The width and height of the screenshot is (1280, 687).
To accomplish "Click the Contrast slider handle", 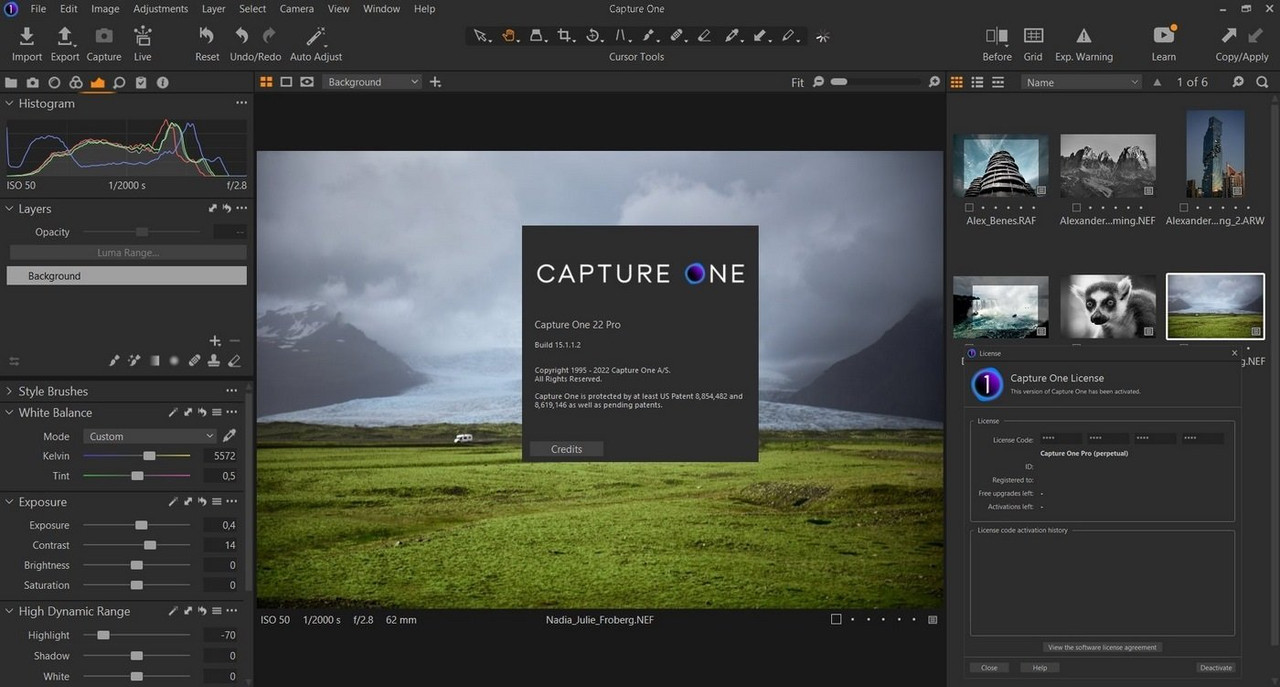I will point(150,545).
